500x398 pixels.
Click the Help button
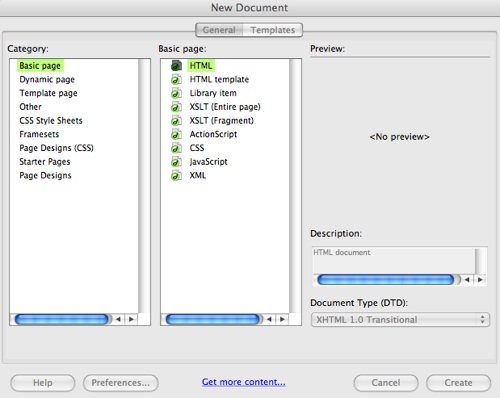(x=43, y=383)
